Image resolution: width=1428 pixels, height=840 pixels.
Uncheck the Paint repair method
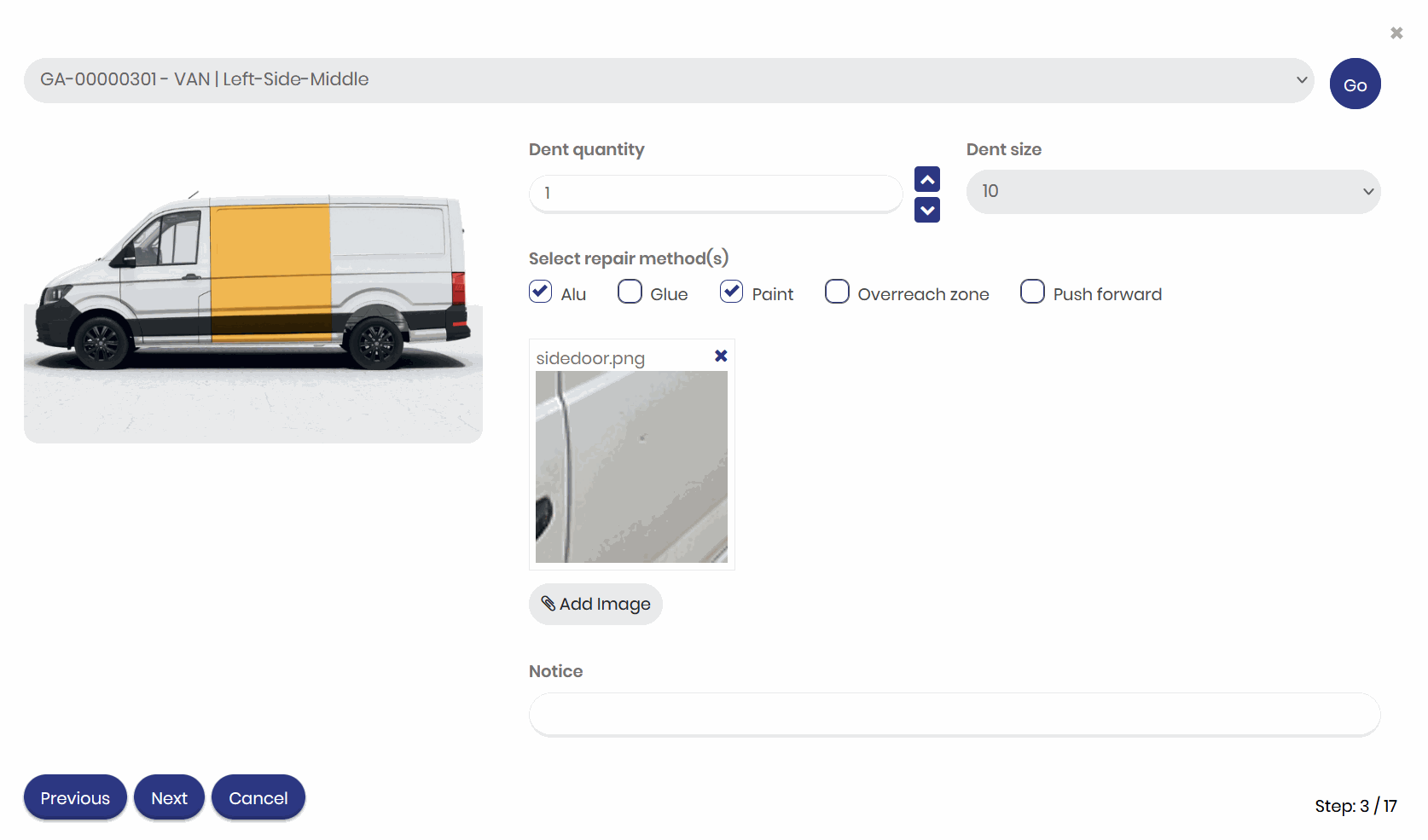pyautogui.click(x=732, y=292)
